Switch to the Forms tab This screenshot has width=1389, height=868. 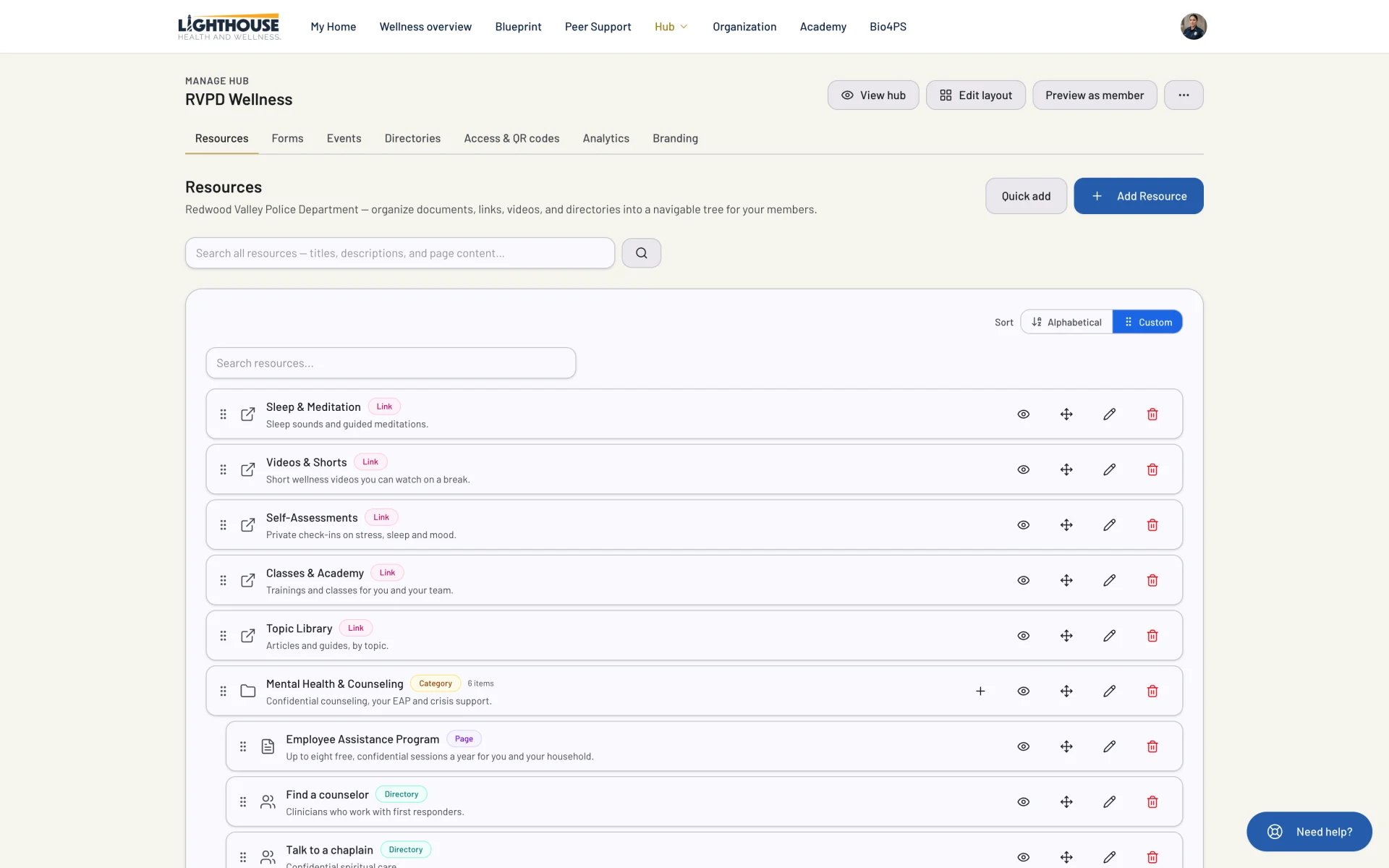coord(287,138)
